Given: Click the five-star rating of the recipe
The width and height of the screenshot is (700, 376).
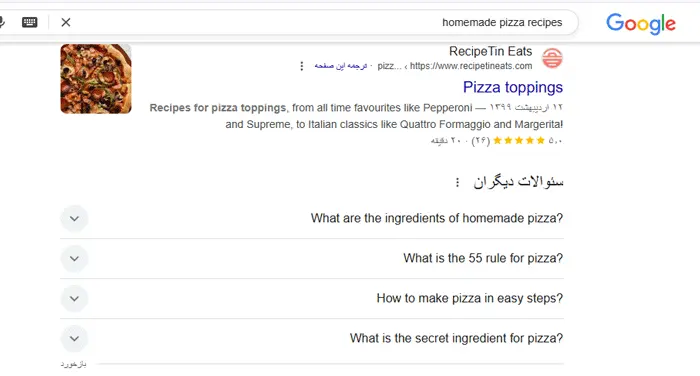Looking at the screenshot, I should (x=519, y=141).
